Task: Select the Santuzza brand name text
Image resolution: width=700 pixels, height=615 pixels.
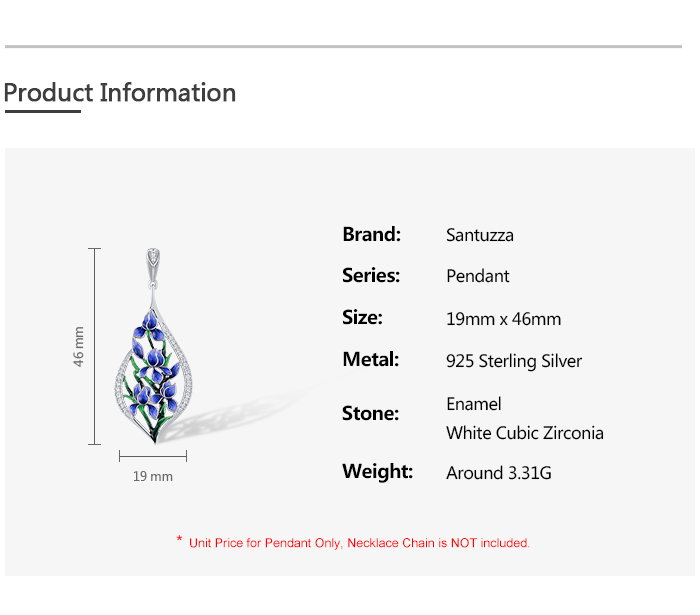Action: 480,236
